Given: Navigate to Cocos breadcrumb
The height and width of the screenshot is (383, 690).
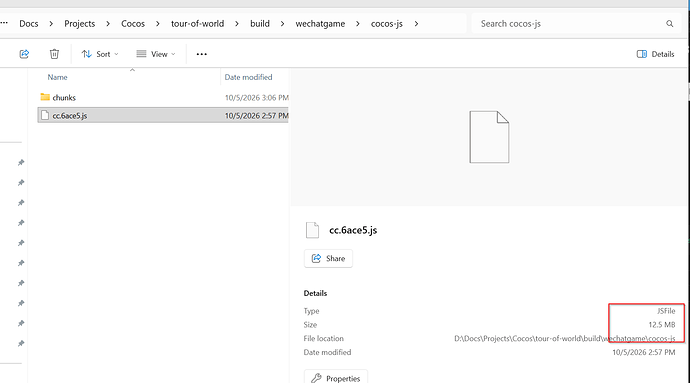Looking at the screenshot, I should pos(133,24).
